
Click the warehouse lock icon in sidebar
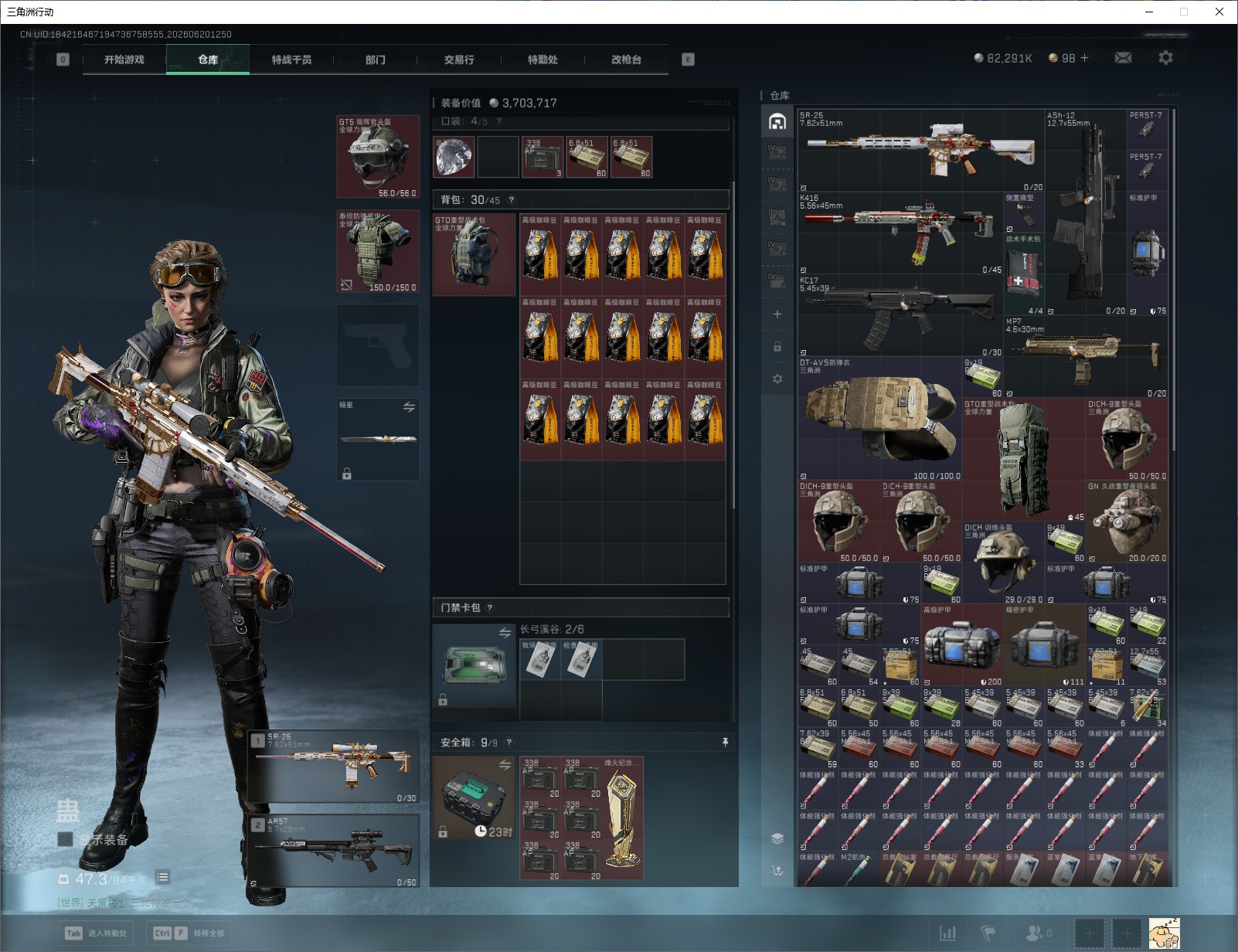click(x=777, y=346)
